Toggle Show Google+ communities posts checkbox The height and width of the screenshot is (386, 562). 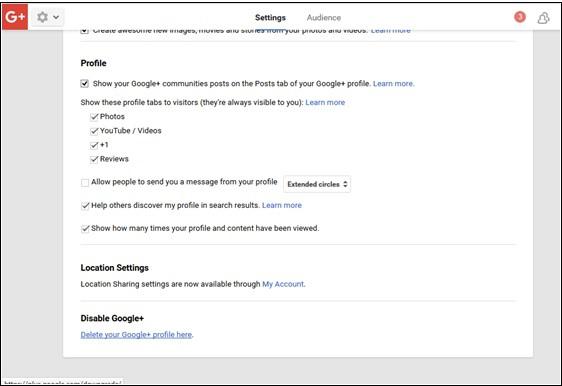(x=85, y=84)
